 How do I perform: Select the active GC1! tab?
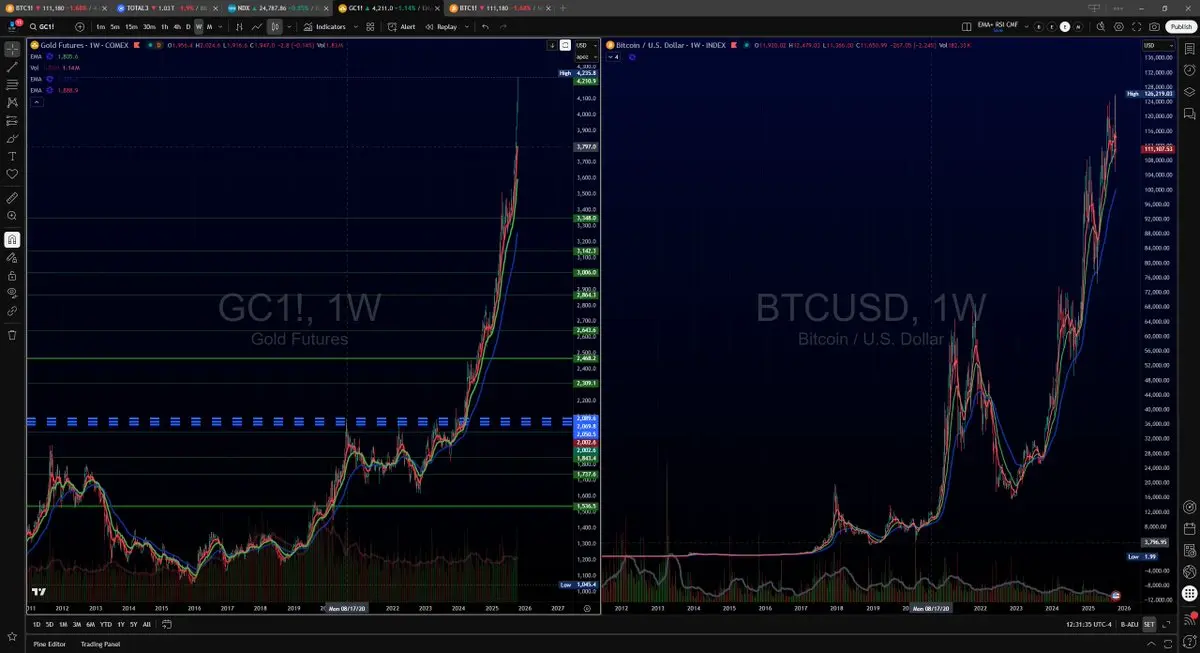click(x=389, y=7)
